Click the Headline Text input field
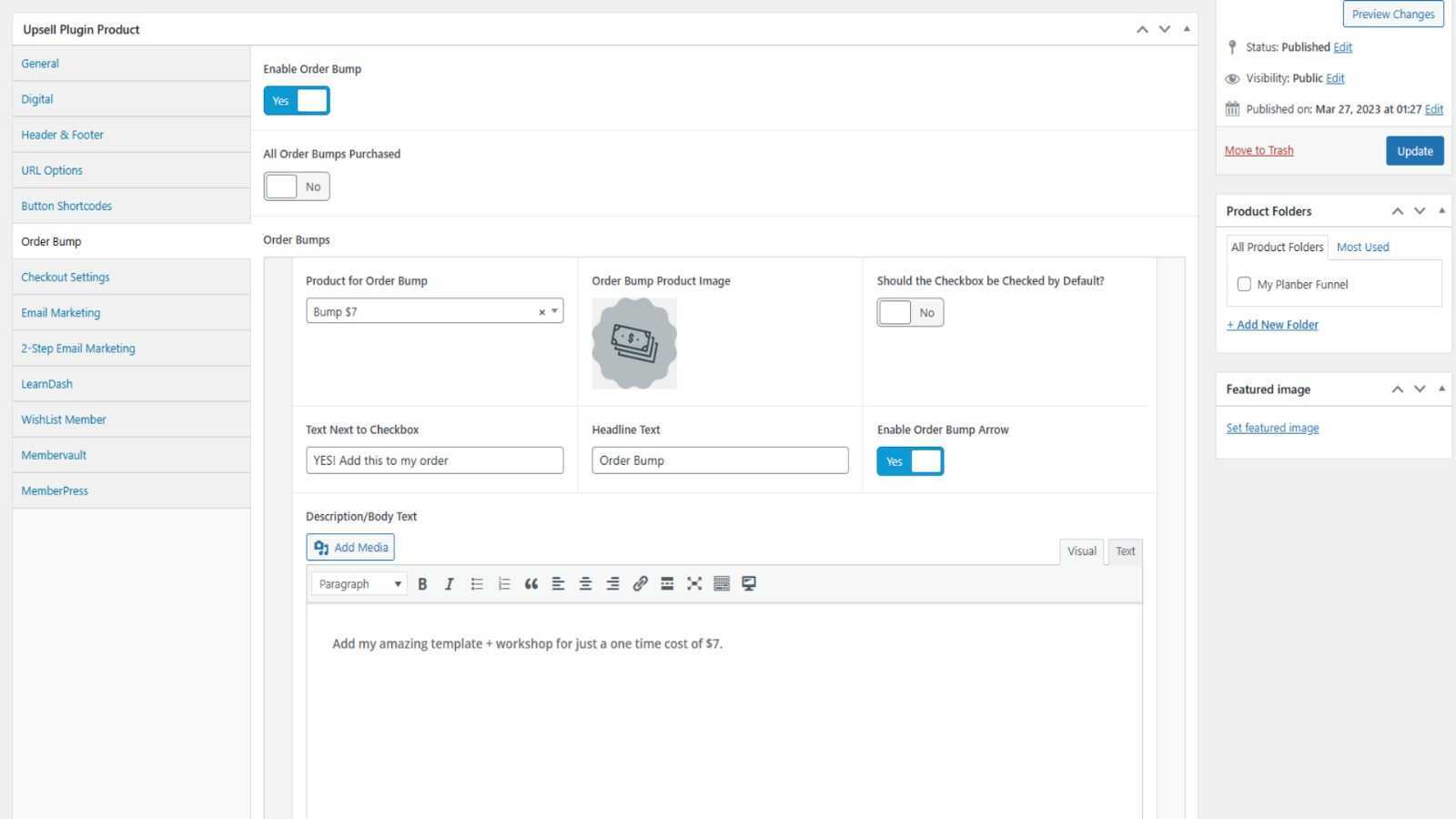Image resolution: width=1456 pixels, height=819 pixels. tap(720, 460)
